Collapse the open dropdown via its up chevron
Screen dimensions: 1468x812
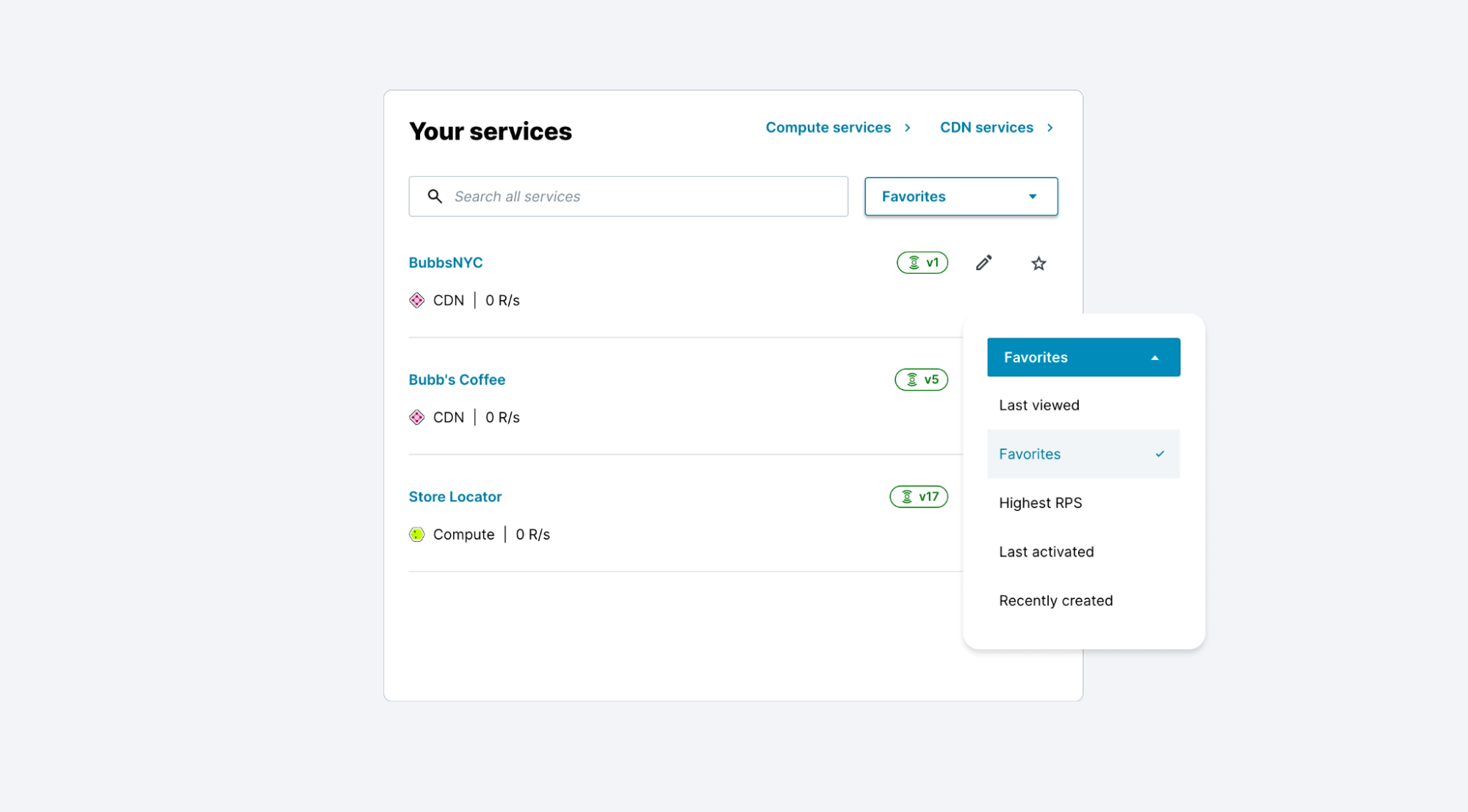pyautogui.click(x=1154, y=357)
